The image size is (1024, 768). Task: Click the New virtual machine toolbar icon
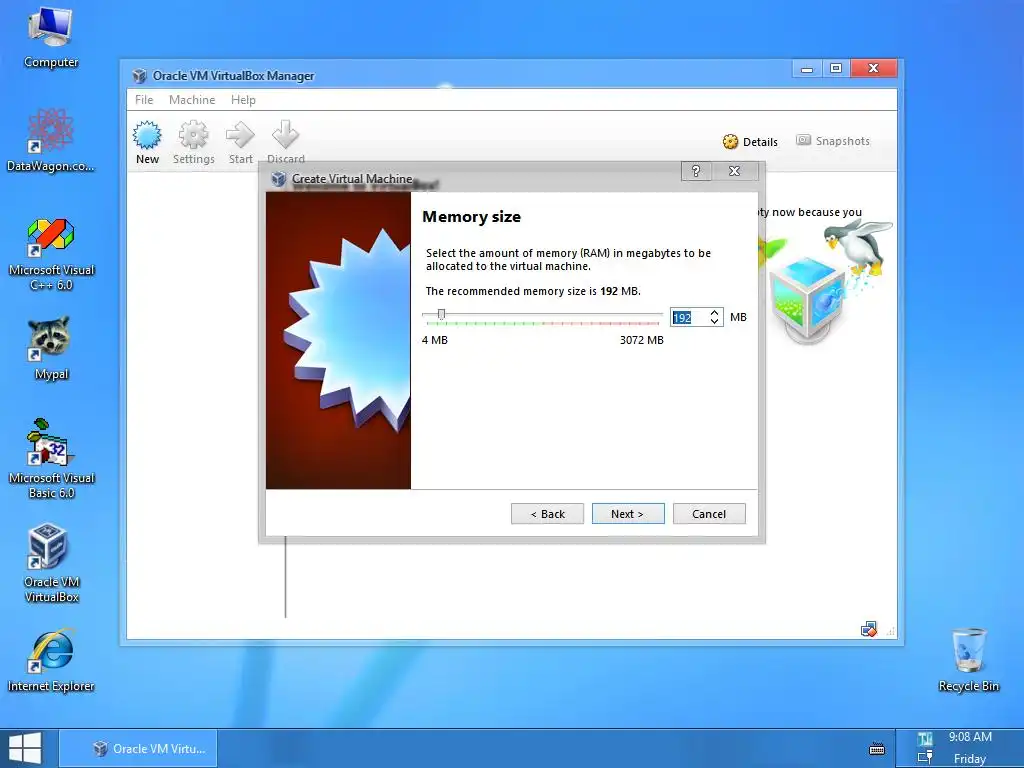[x=147, y=142]
